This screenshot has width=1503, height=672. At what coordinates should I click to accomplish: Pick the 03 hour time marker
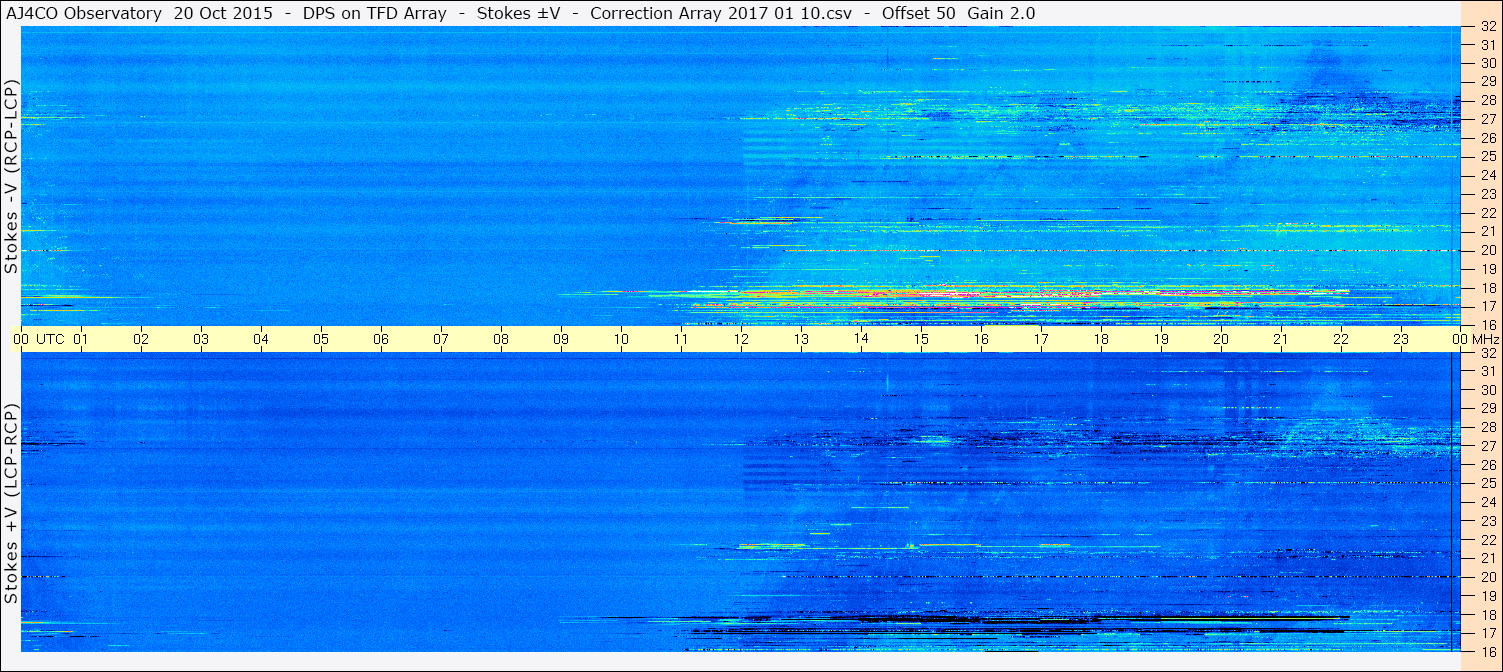pos(201,339)
